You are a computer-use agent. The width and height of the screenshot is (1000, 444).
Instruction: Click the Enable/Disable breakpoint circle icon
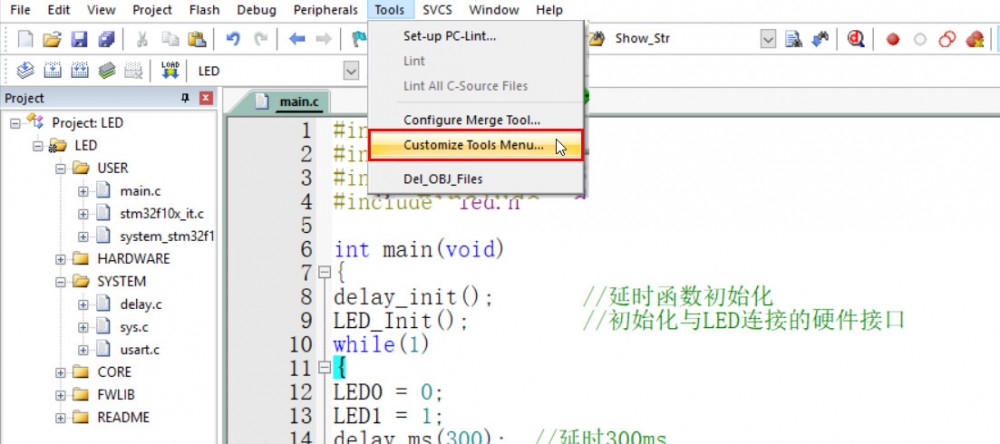pos(920,40)
